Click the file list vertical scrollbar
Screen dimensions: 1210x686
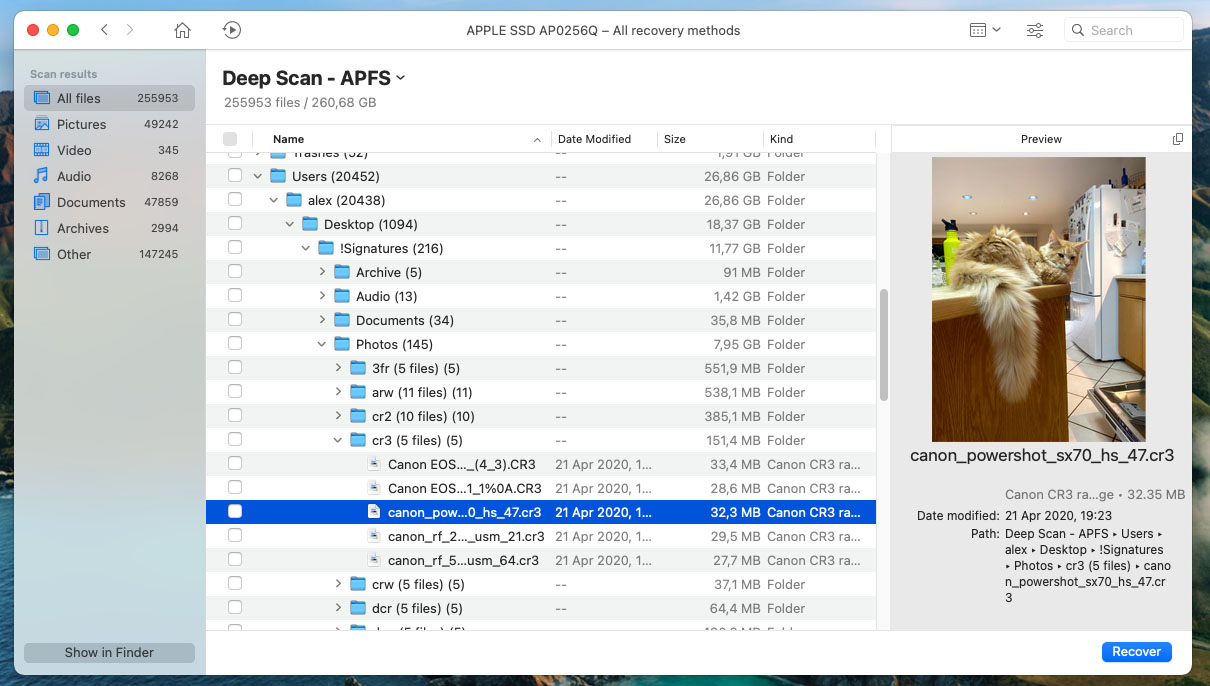(x=883, y=345)
